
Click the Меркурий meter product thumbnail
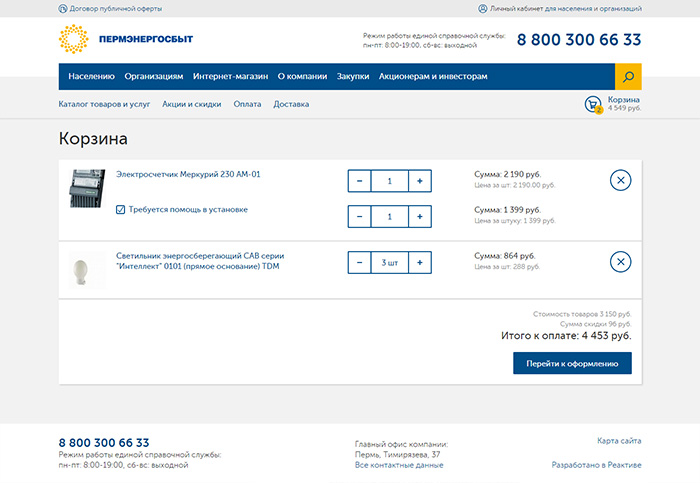(x=87, y=188)
